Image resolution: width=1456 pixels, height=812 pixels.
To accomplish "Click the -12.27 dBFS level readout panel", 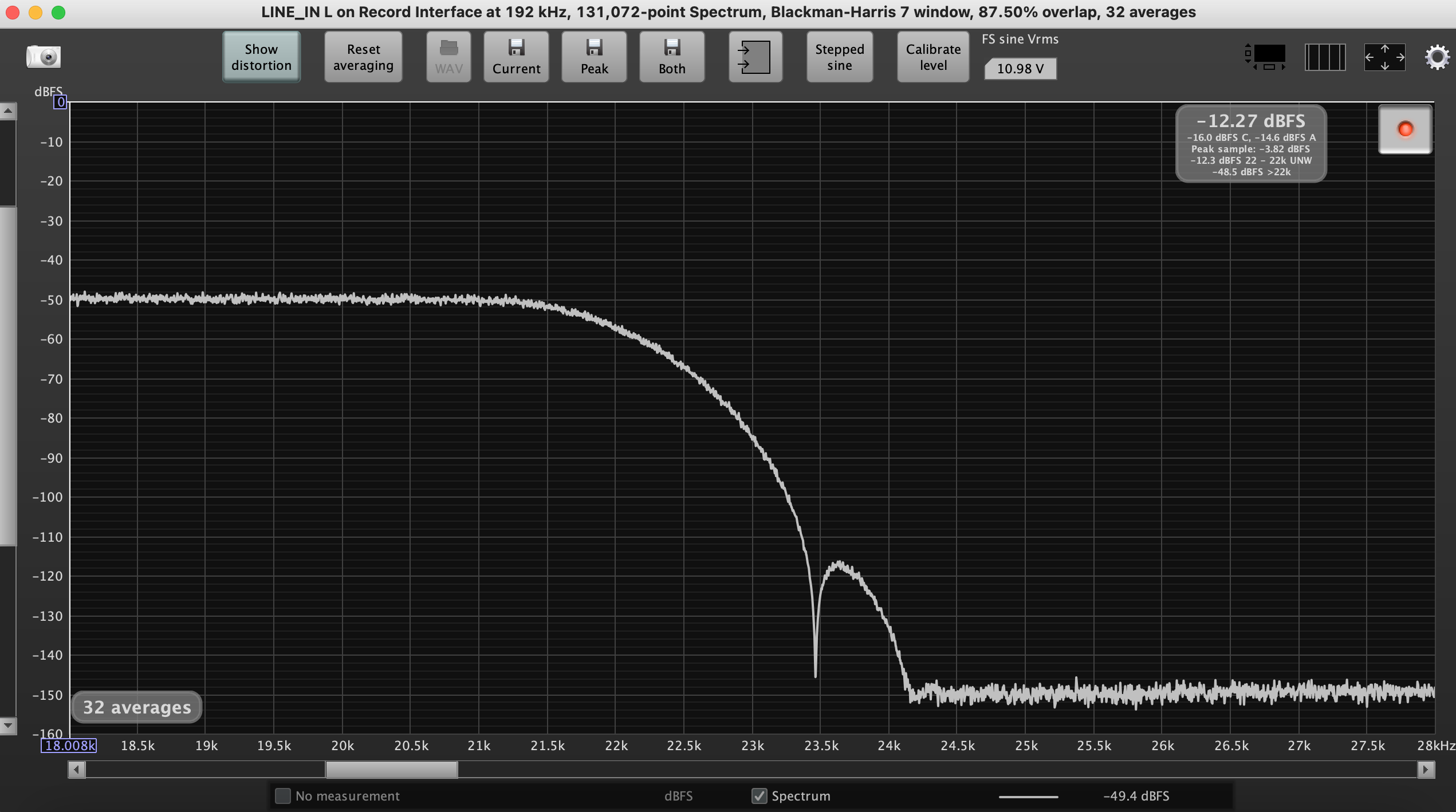I will pos(1251,144).
